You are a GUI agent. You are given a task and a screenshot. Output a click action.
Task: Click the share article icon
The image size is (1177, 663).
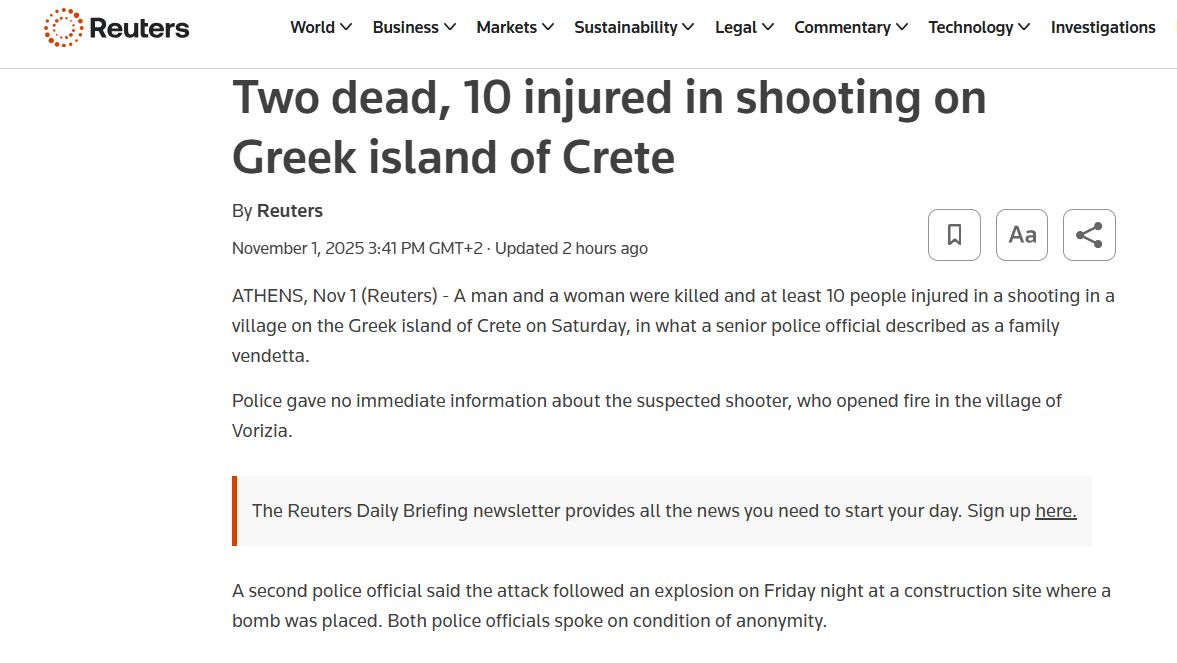tap(1089, 235)
